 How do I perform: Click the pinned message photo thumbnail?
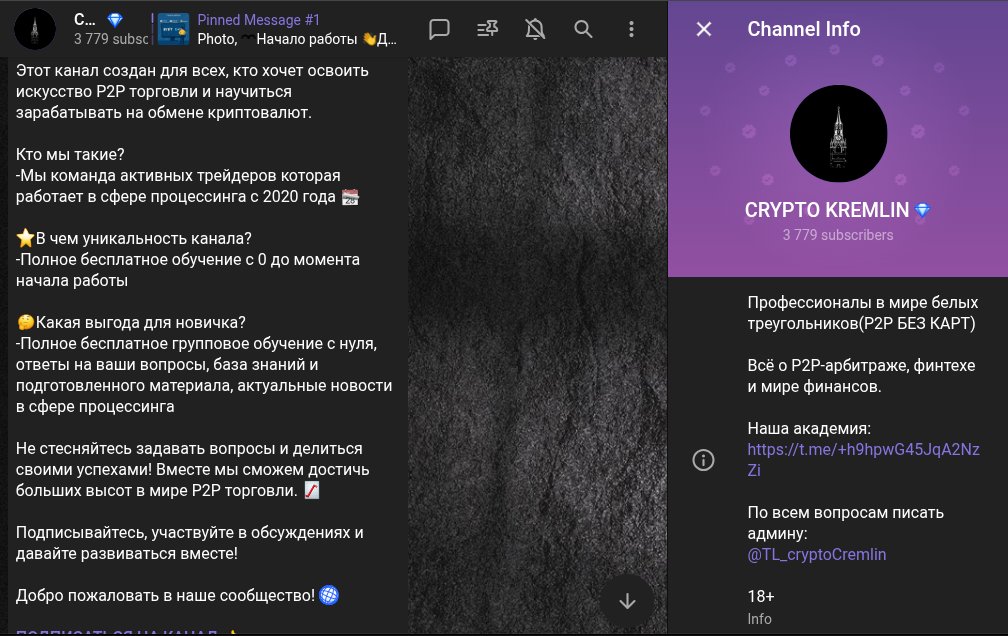coord(174,29)
